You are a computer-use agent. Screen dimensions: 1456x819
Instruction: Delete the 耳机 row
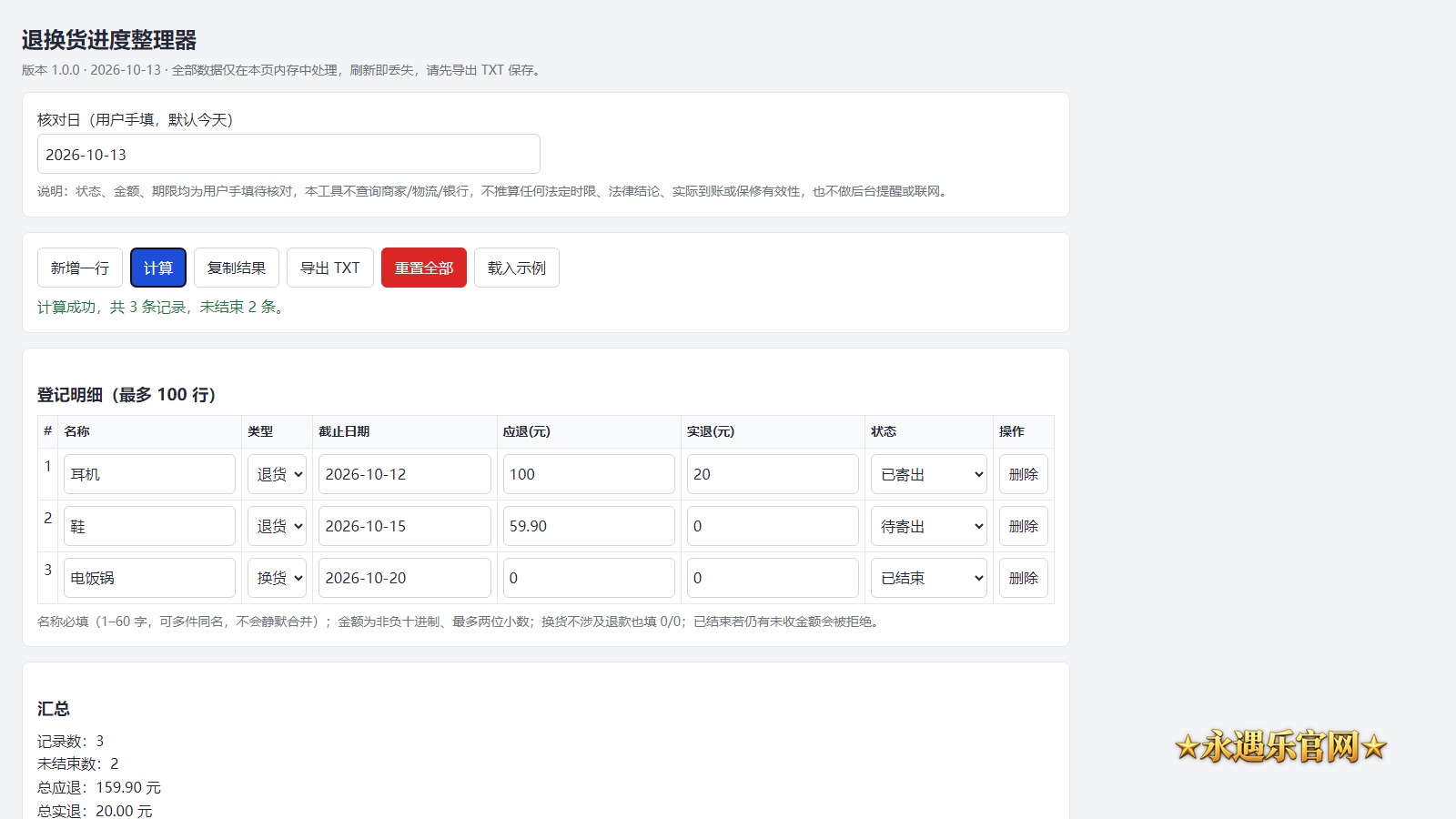coord(1024,474)
